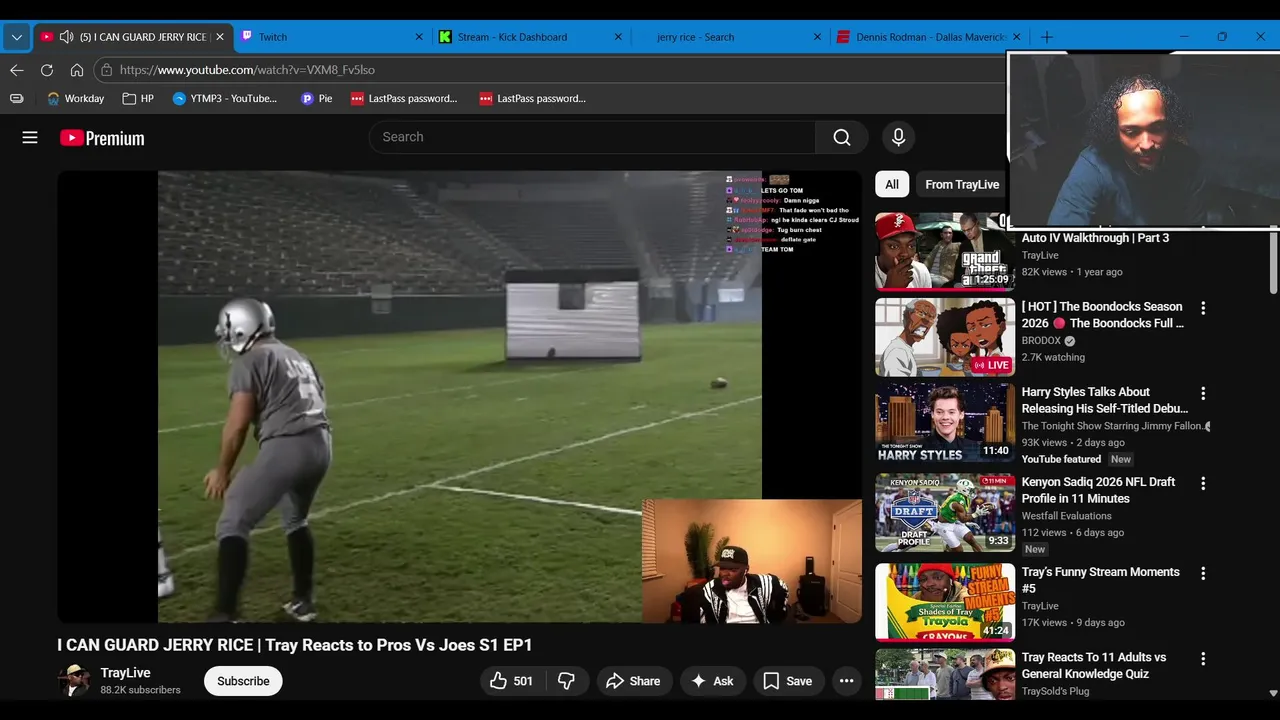The width and height of the screenshot is (1280, 720).
Task: Mute the YouTube tab audio icon
Action: pos(66,37)
